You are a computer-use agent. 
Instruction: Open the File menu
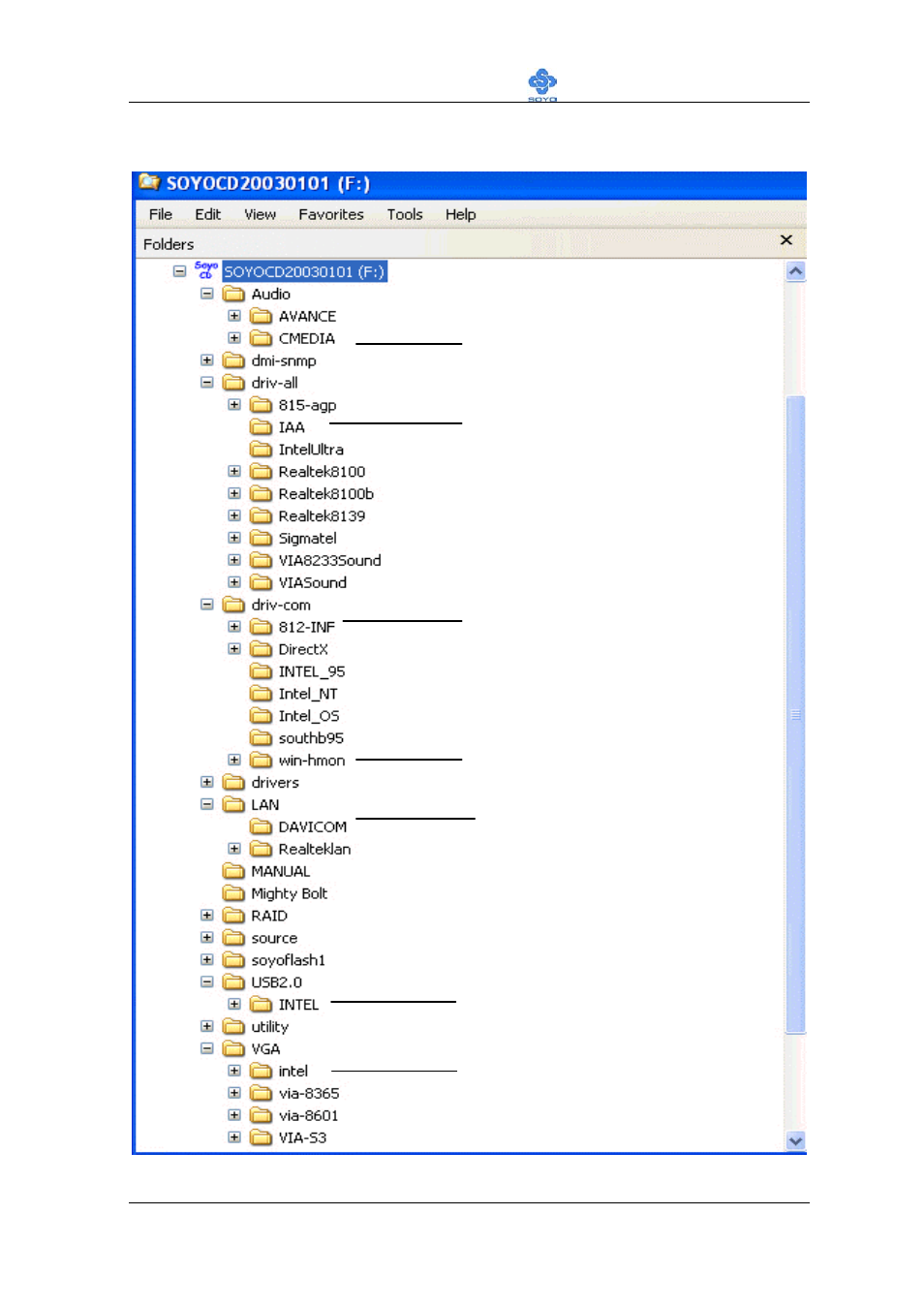click(x=161, y=214)
